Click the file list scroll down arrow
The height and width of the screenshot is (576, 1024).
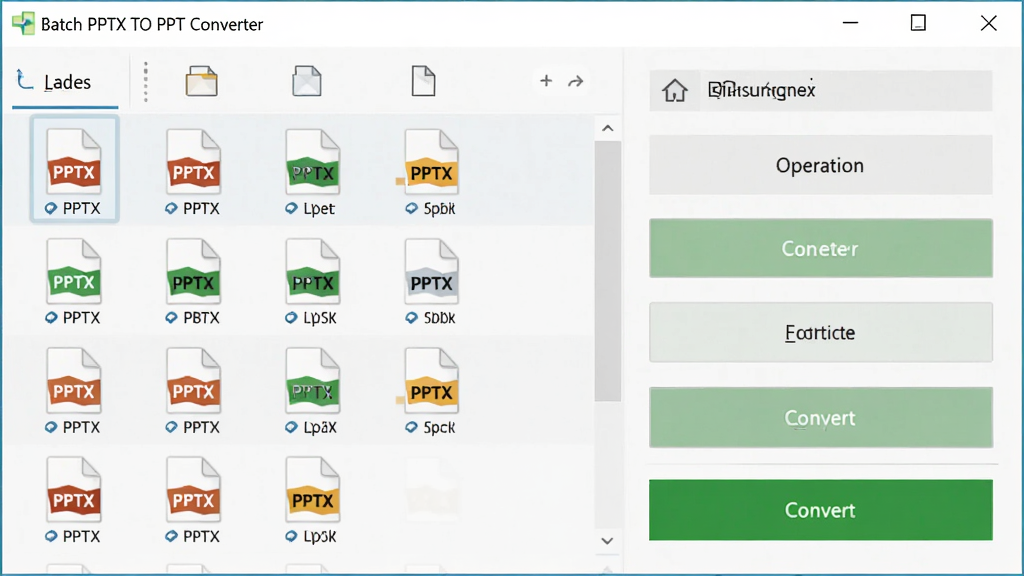click(607, 541)
